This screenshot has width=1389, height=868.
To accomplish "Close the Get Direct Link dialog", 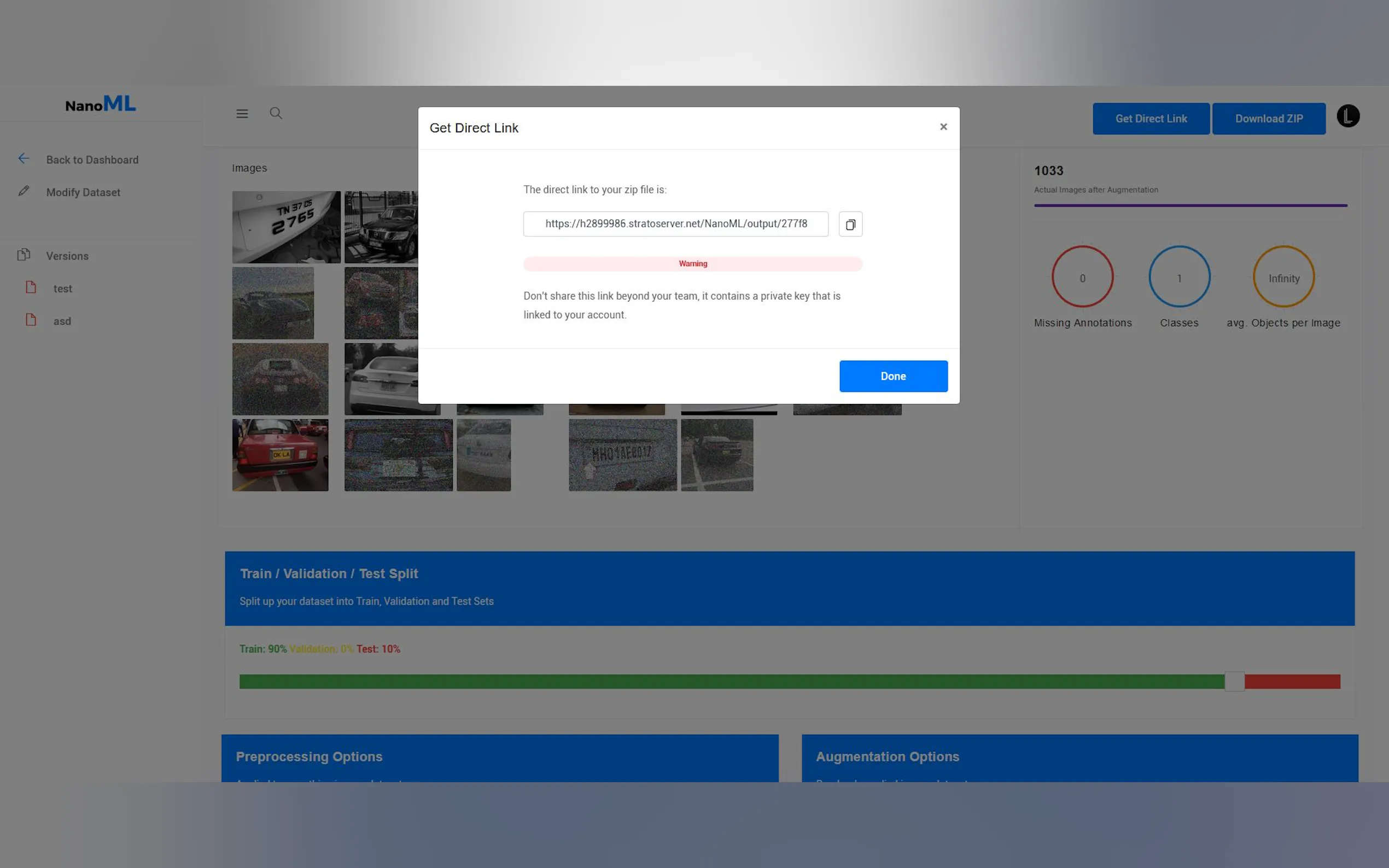I will click(x=943, y=127).
